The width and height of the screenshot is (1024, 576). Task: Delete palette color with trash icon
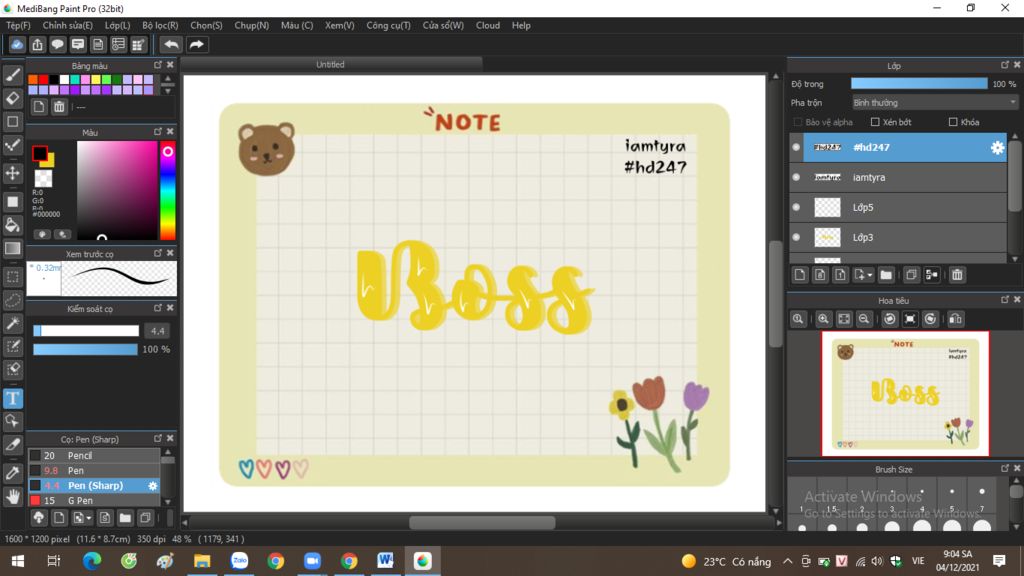pyautogui.click(x=59, y=106)
